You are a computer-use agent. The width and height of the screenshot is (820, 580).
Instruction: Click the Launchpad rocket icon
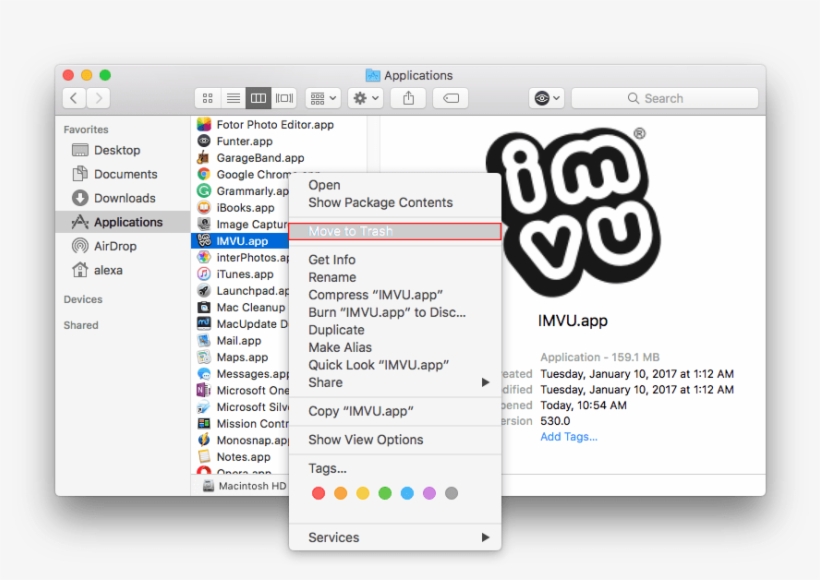click(204, 291)
